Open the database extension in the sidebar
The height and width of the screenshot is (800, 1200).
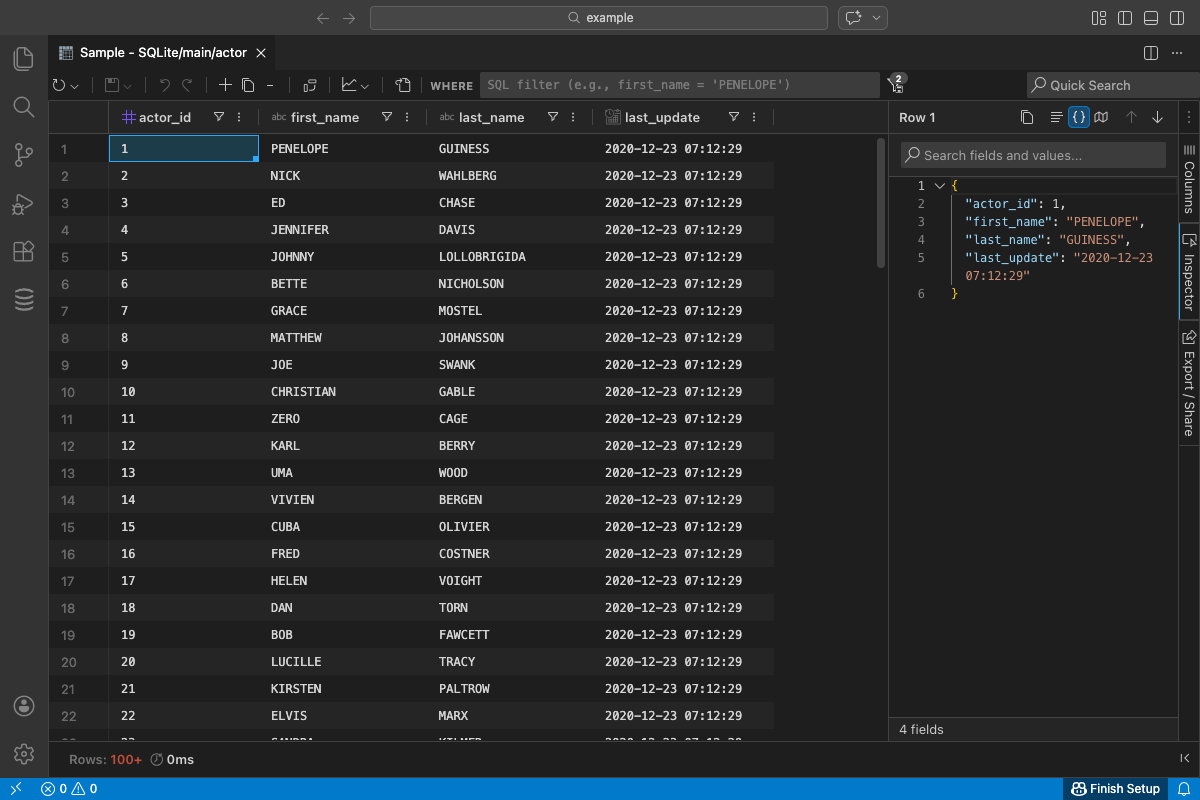click(23, 299)
